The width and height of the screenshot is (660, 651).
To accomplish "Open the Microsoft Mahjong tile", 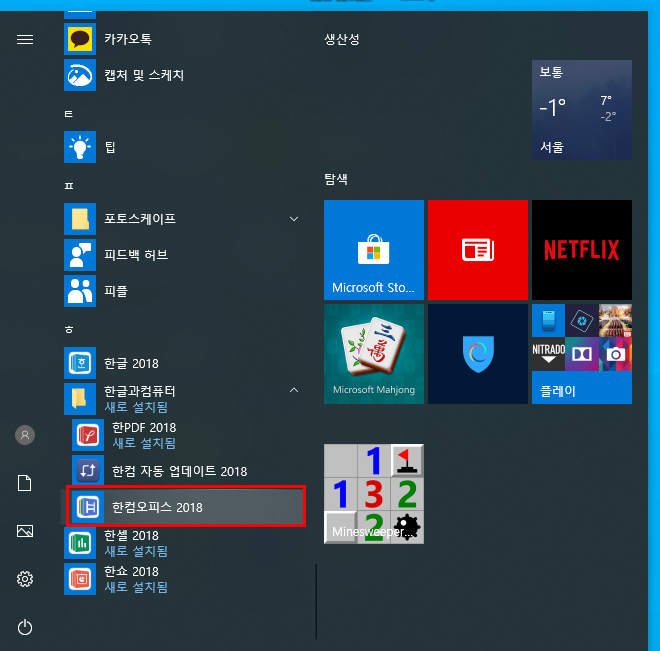I will coord(374,354).
